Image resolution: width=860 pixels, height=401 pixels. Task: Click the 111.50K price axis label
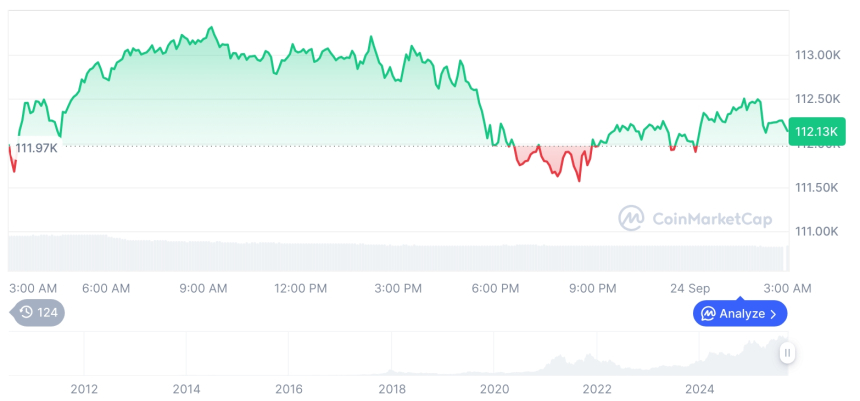[x=816, y=188]
